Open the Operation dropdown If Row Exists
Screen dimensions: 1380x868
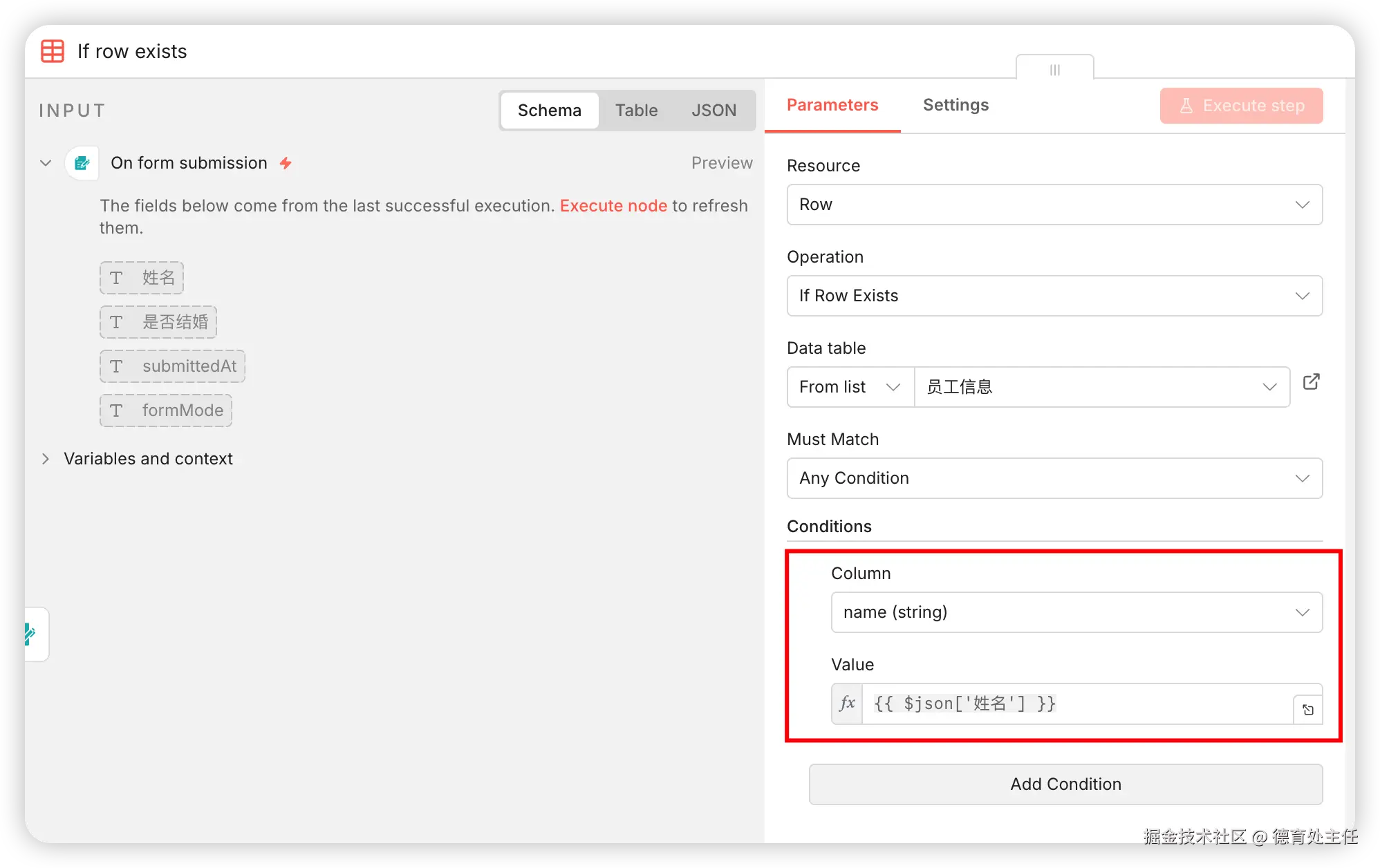pos(1054,296)
